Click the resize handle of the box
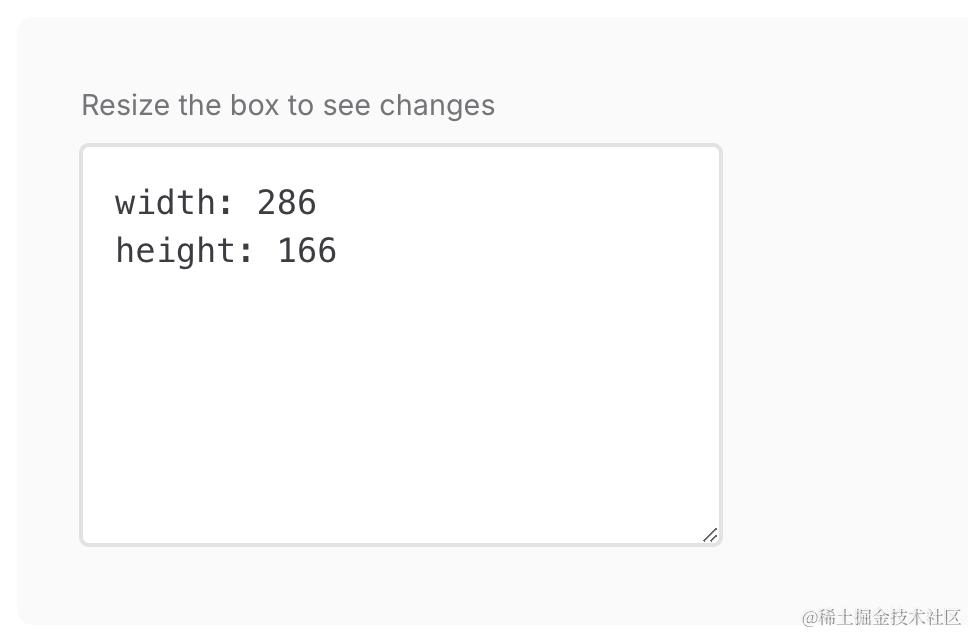 click(710, 535)
